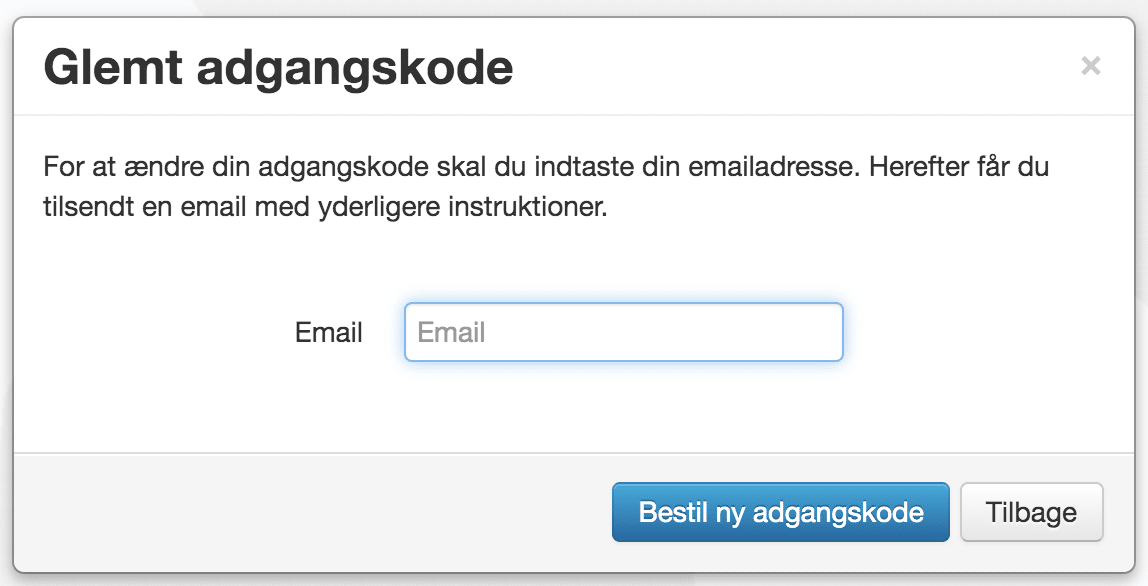Submit the request for a new adgangskode
Image resolution: width=1148 pixels, height=586 pixels.
pos(780,512)
